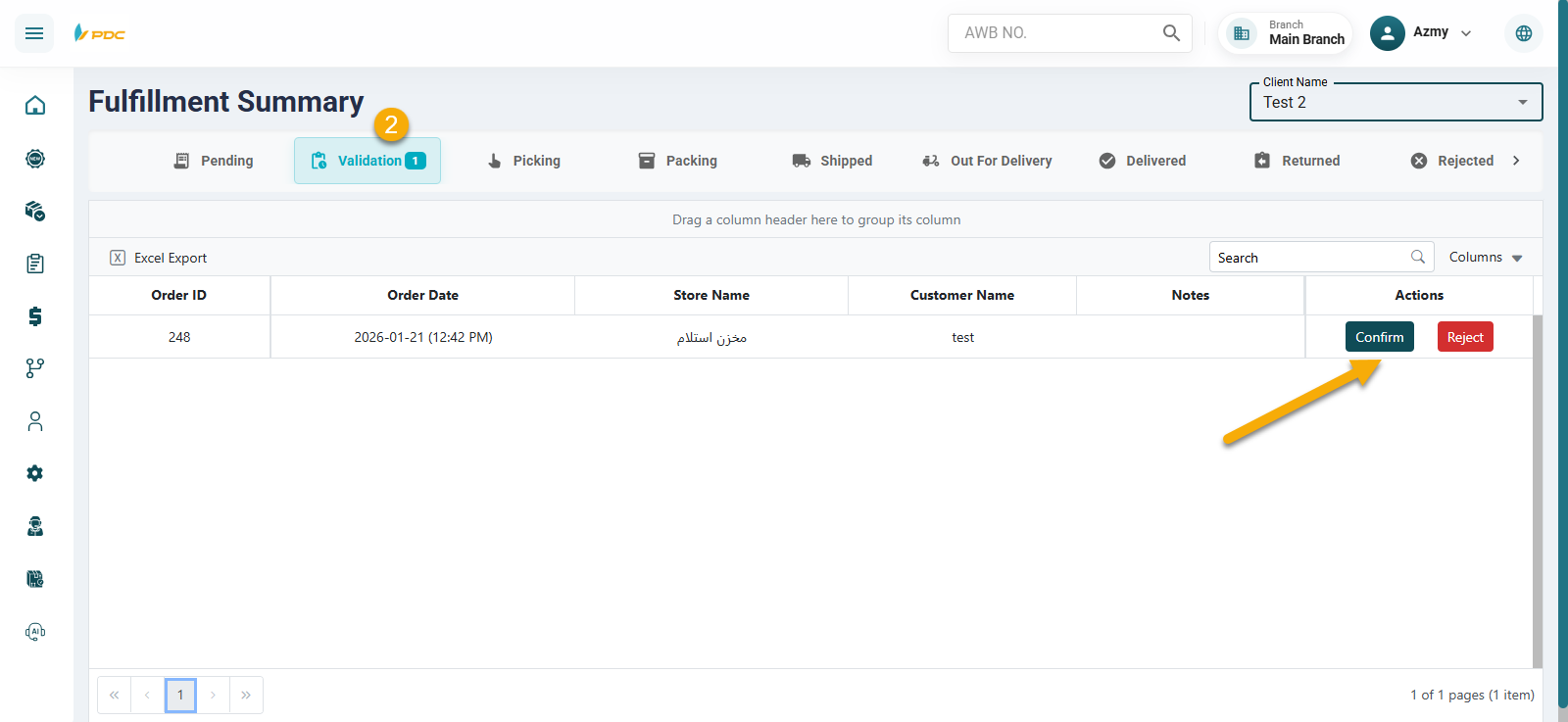Viewport: 1568px width, 722px height.
Task: Open the AI headset sidebar icon
Action: 35,632
